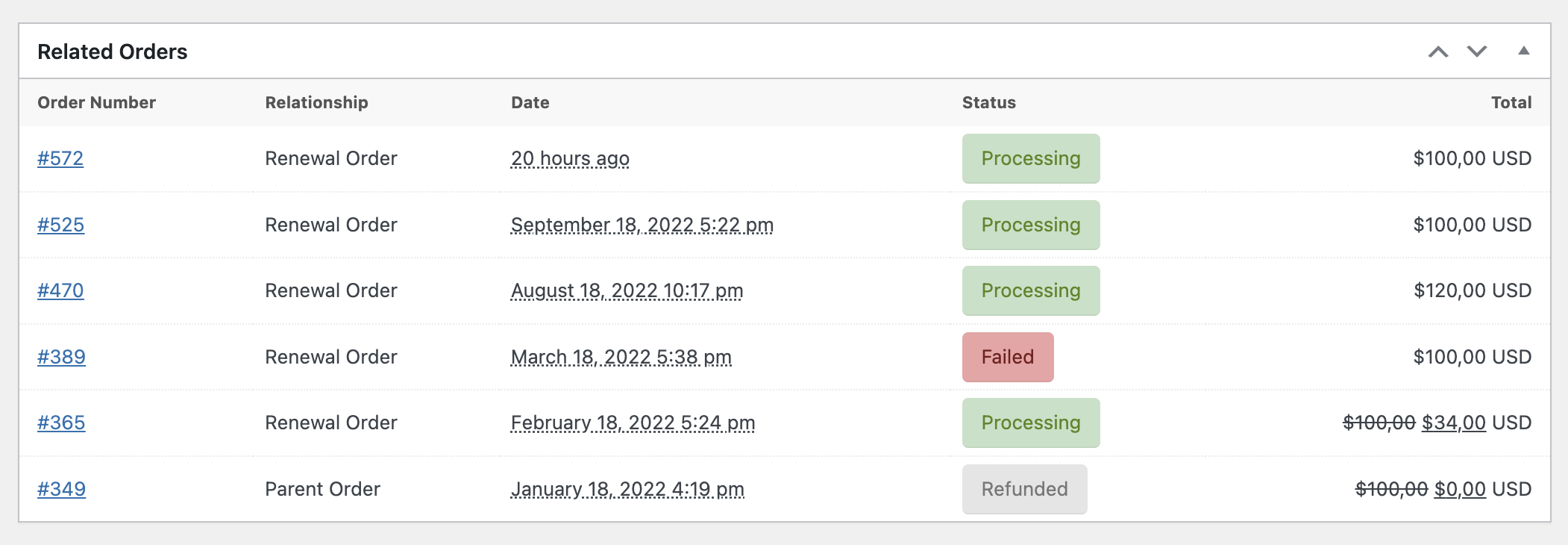The height and width of the screenshot is (545, 1568).
Task: Open parent order #349
Action: click(x=61, y=489)
